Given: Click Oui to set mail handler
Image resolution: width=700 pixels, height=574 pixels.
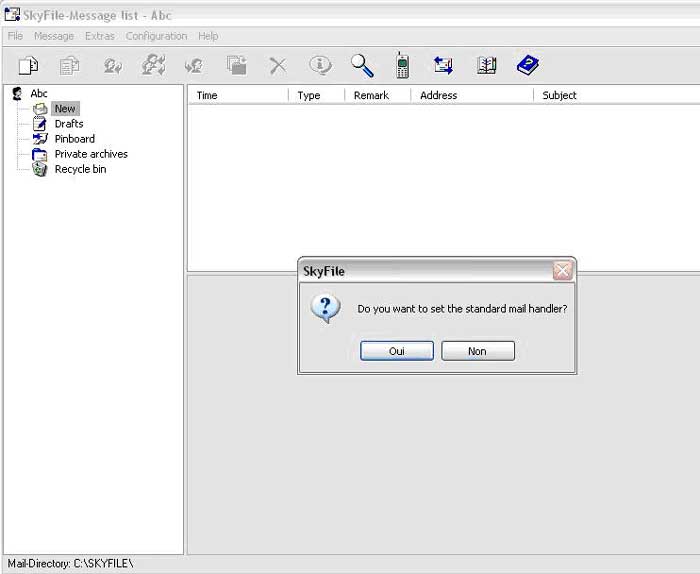Looking at the screenshot, I should [x=397, y=351].
